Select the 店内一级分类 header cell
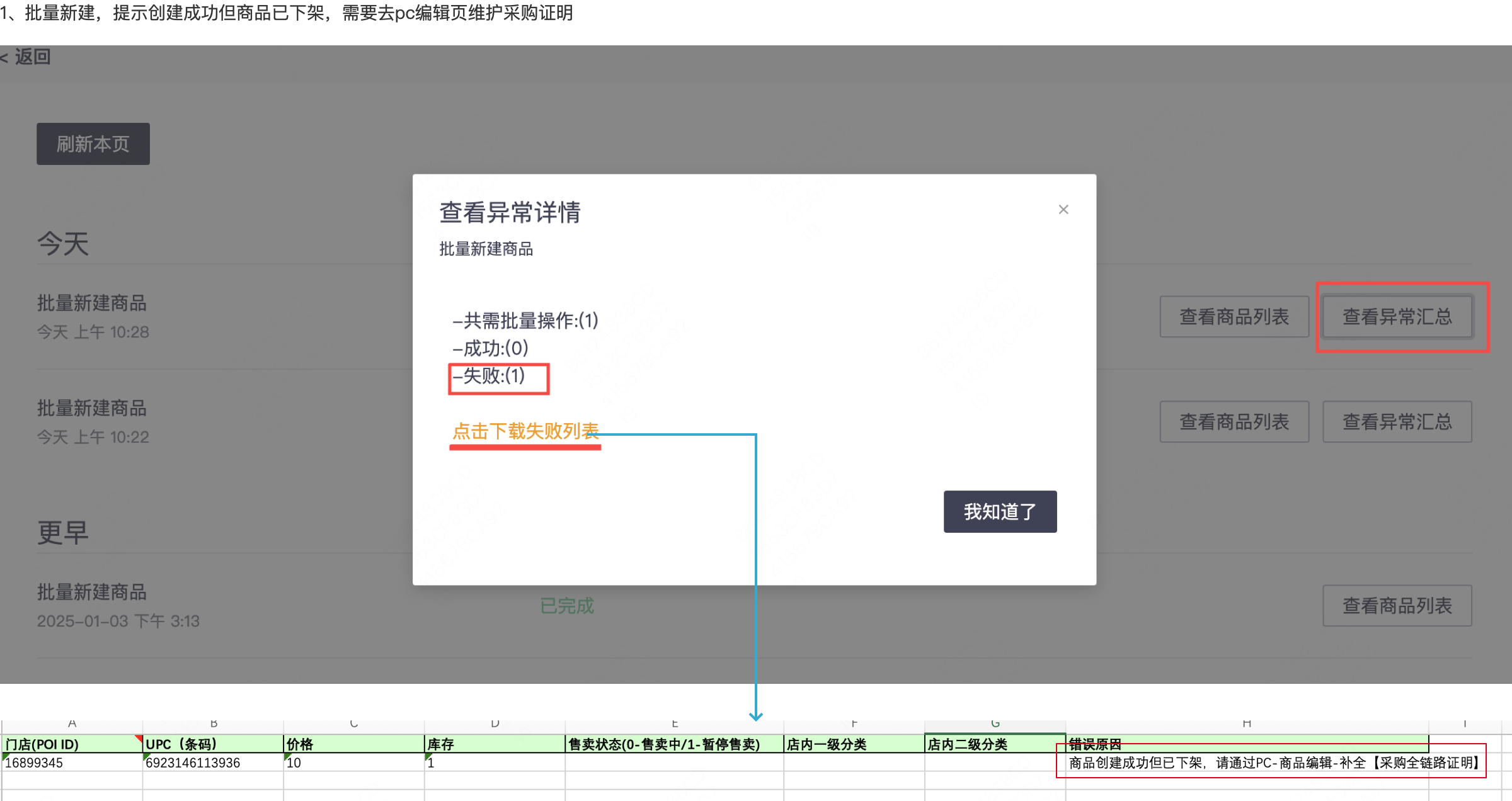 [x=854, y=744]
